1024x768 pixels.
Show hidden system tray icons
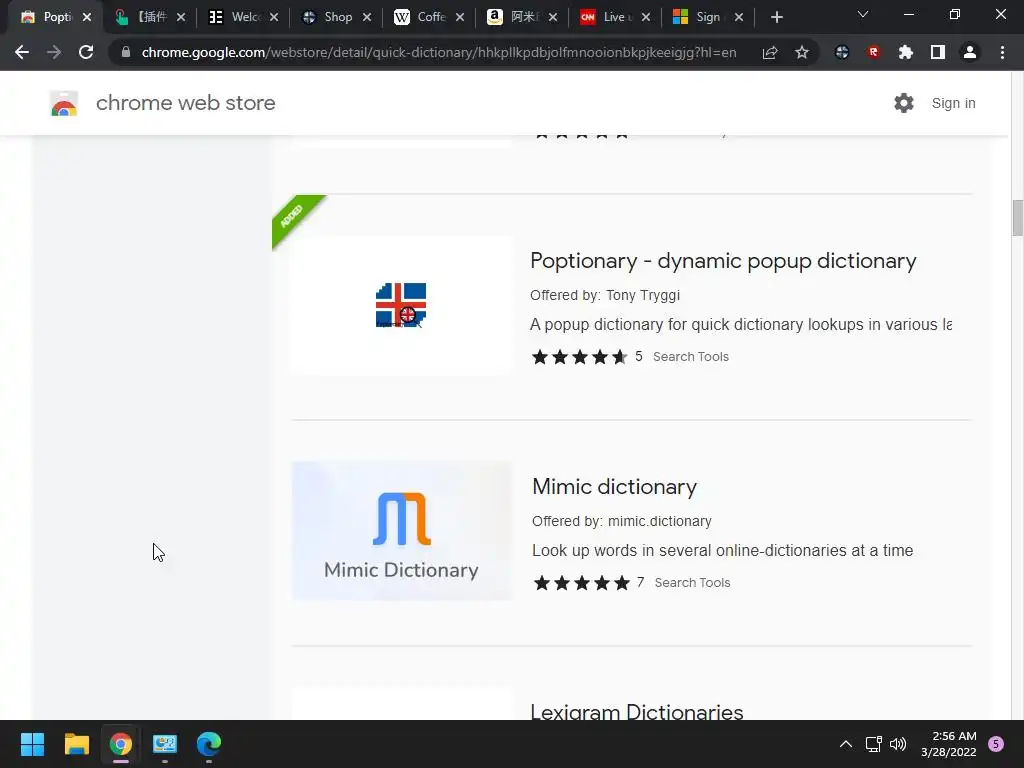(846, 744)
